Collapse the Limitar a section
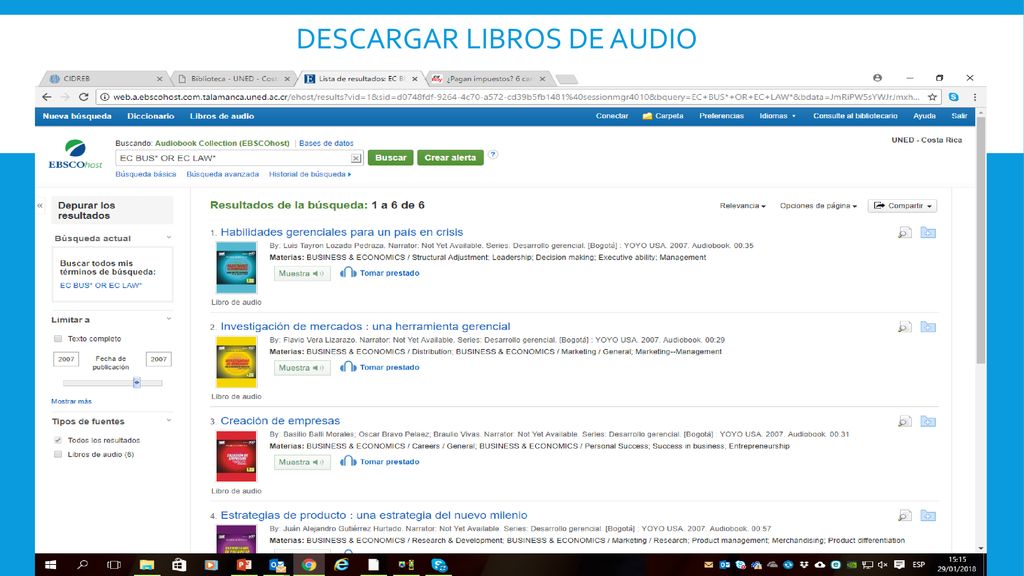This screenshot has height=576, width=1024. click(x=168, y=319)
